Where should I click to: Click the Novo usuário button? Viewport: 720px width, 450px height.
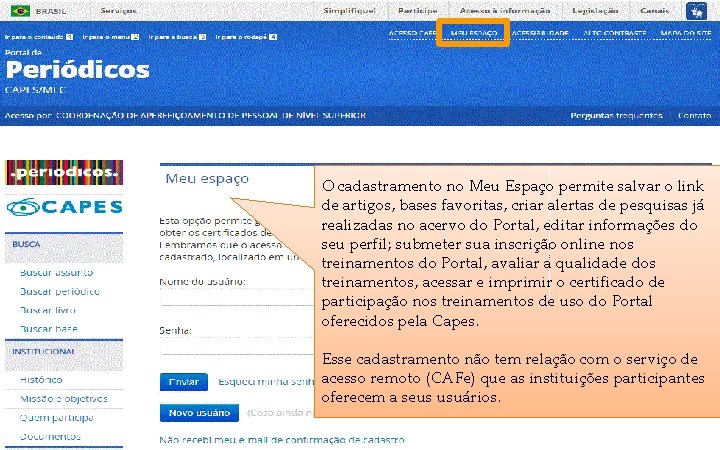coord(199,413)
